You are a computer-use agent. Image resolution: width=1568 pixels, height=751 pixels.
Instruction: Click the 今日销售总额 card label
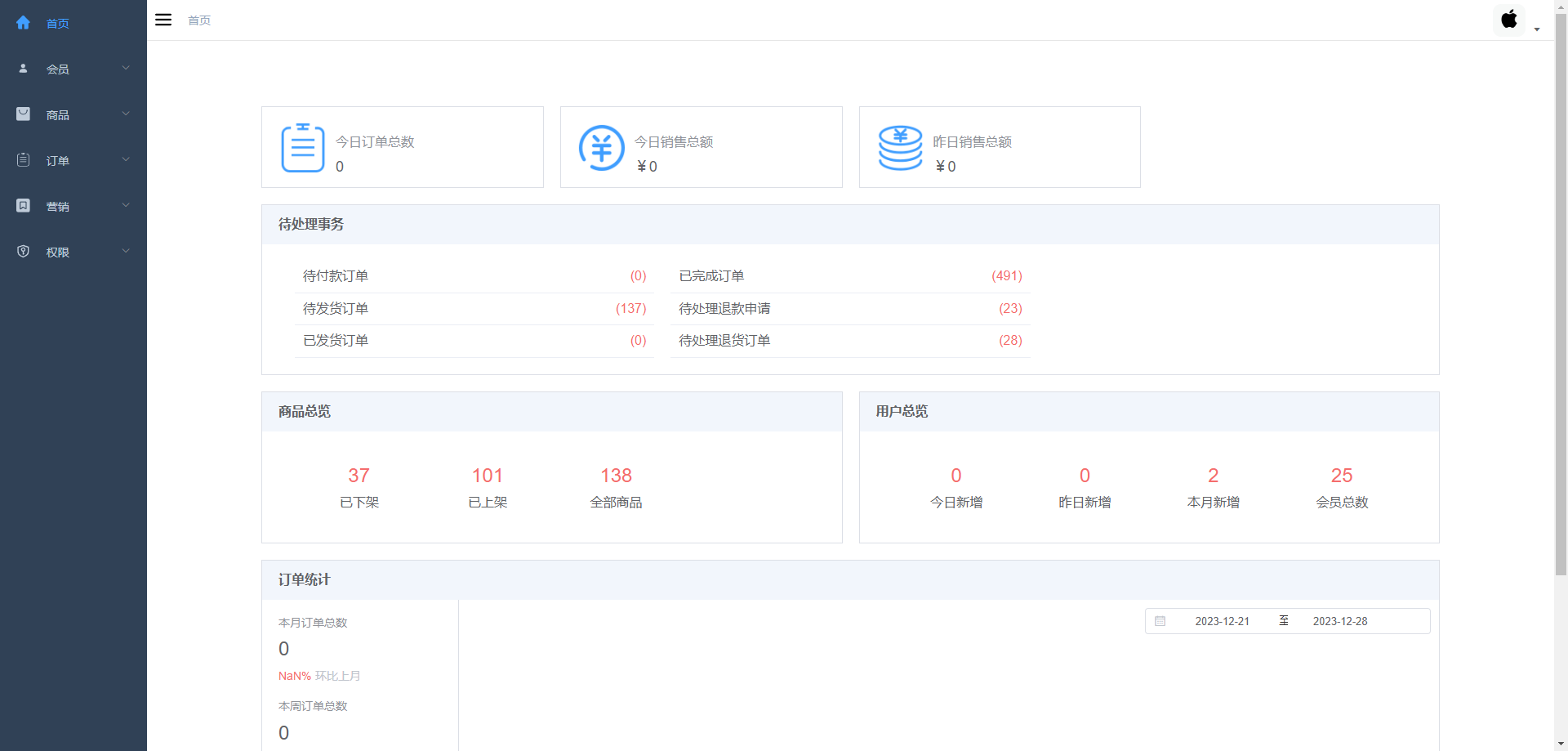pyautogui.click(x=674, y=142)
